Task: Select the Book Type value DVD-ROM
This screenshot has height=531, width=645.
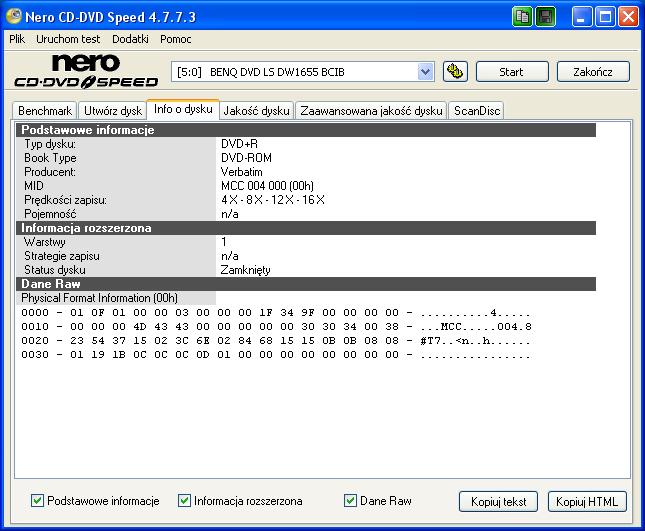Action: 246,158
